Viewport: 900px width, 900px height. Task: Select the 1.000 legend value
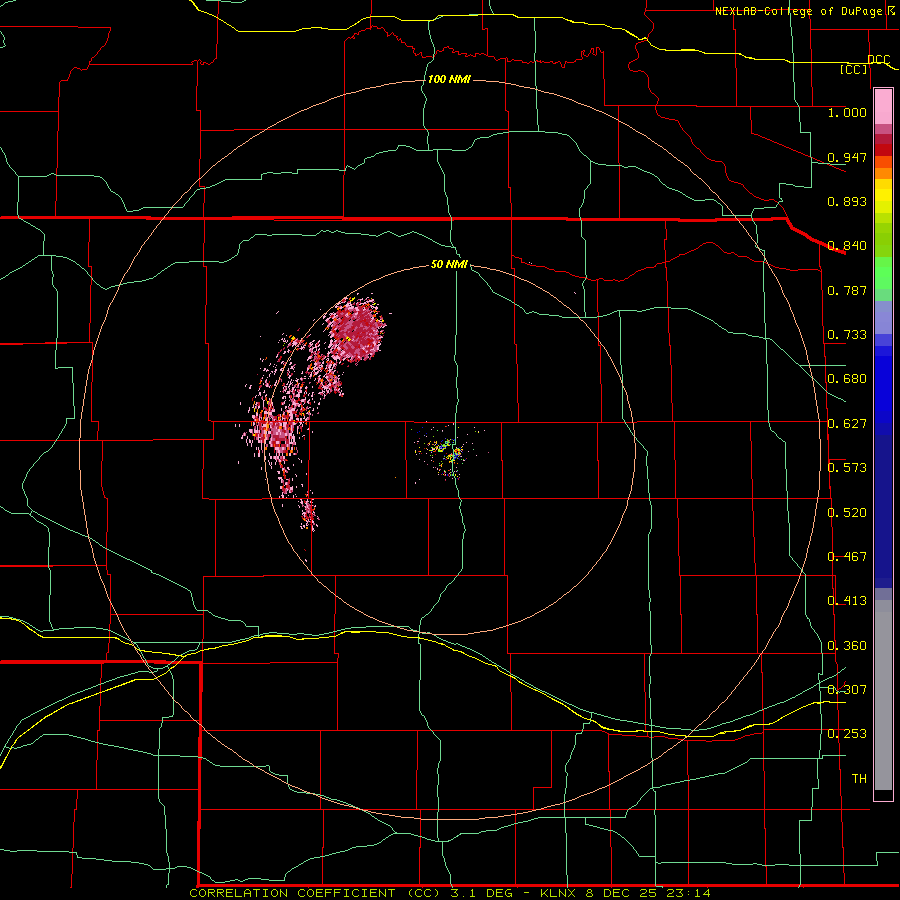pyautogui.click(x=847, y=112)
